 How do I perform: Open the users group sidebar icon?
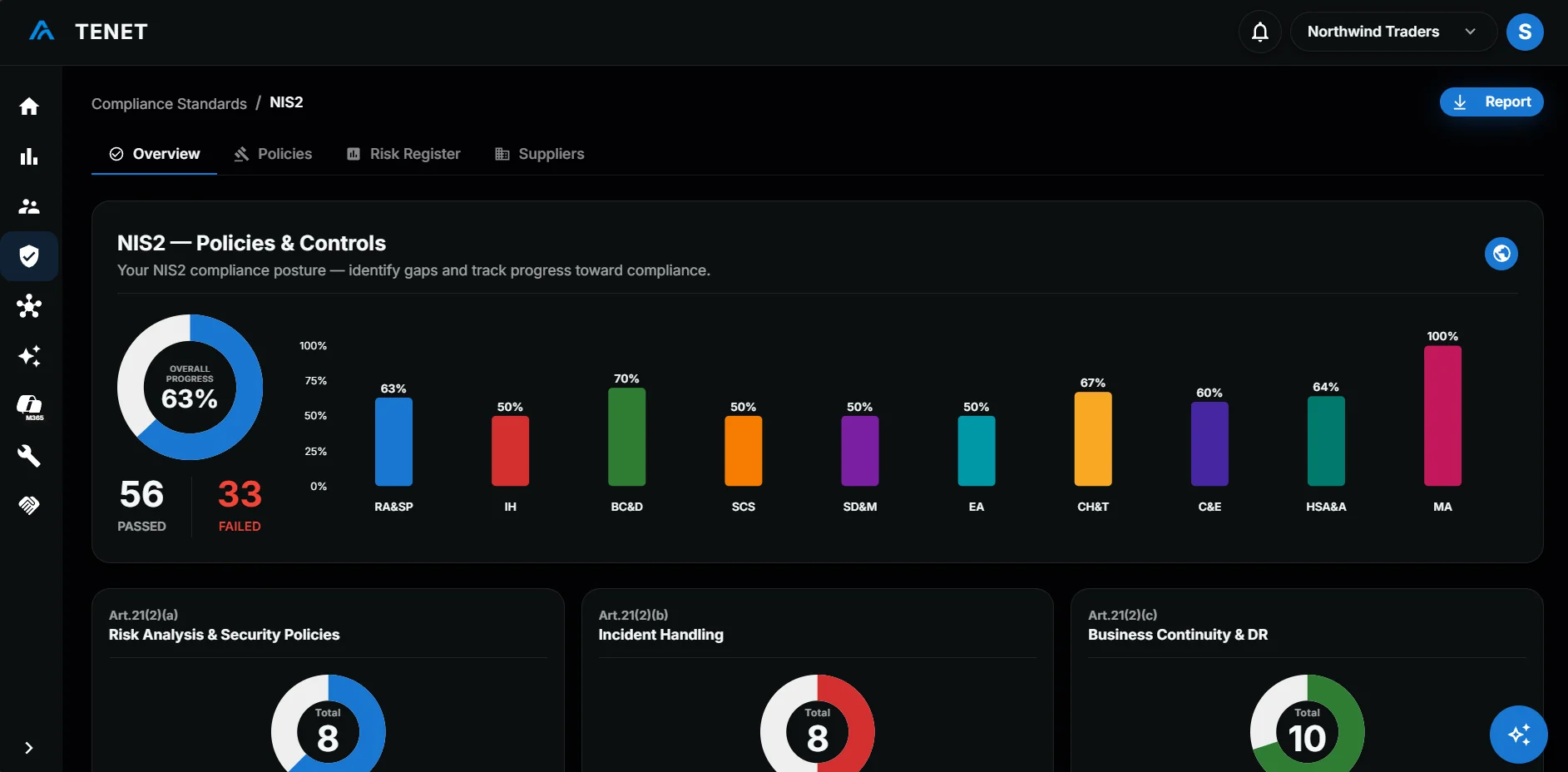tap(29, 206)
